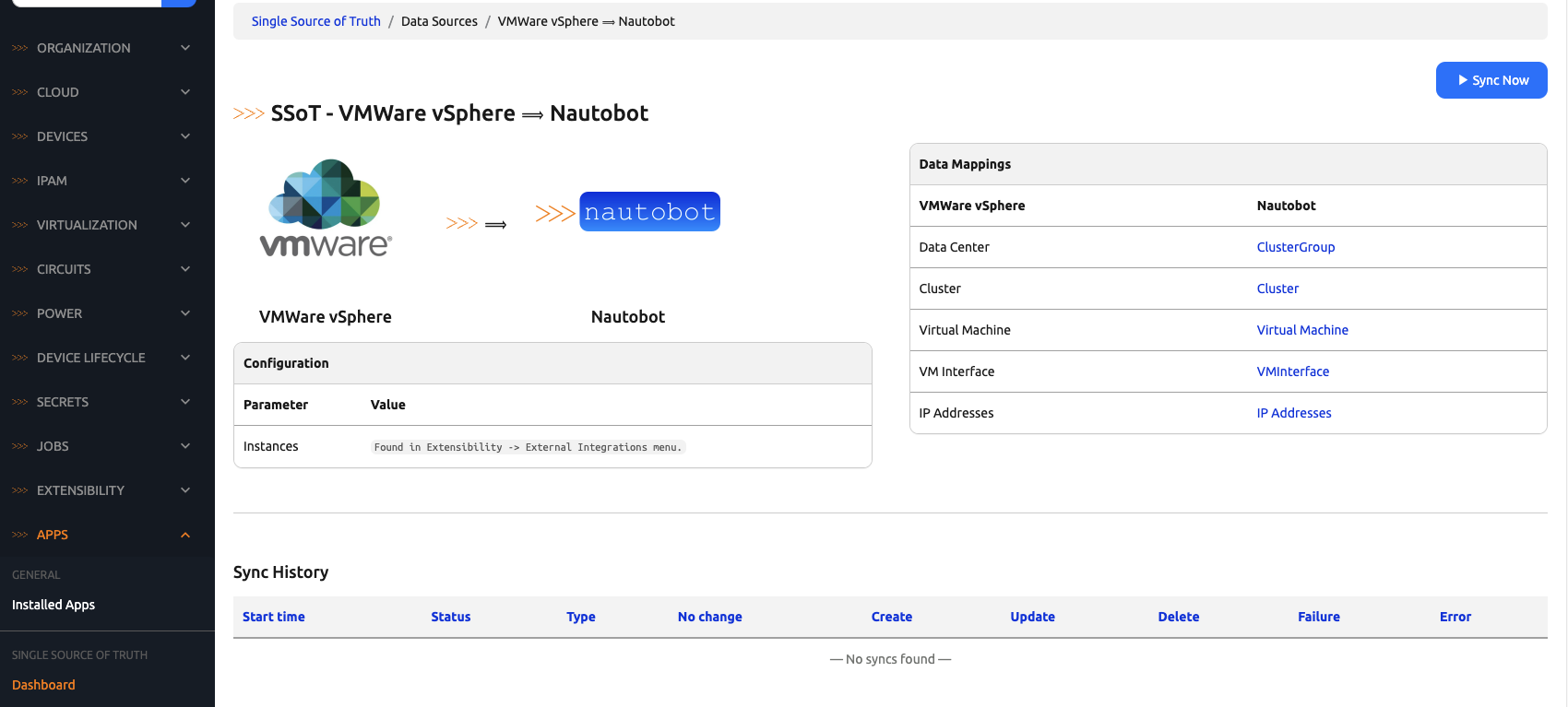Sort sync history by Failure column
The image size is (1568, 707).
click(x=1318, y=617)
